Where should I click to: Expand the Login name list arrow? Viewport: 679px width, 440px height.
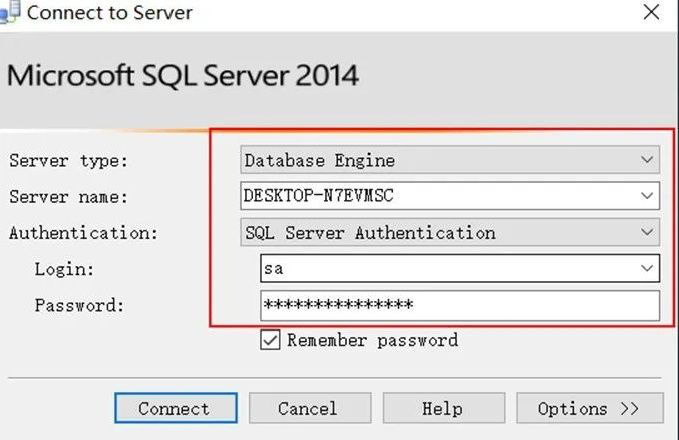pyautogui.click(x=648, y=268)
